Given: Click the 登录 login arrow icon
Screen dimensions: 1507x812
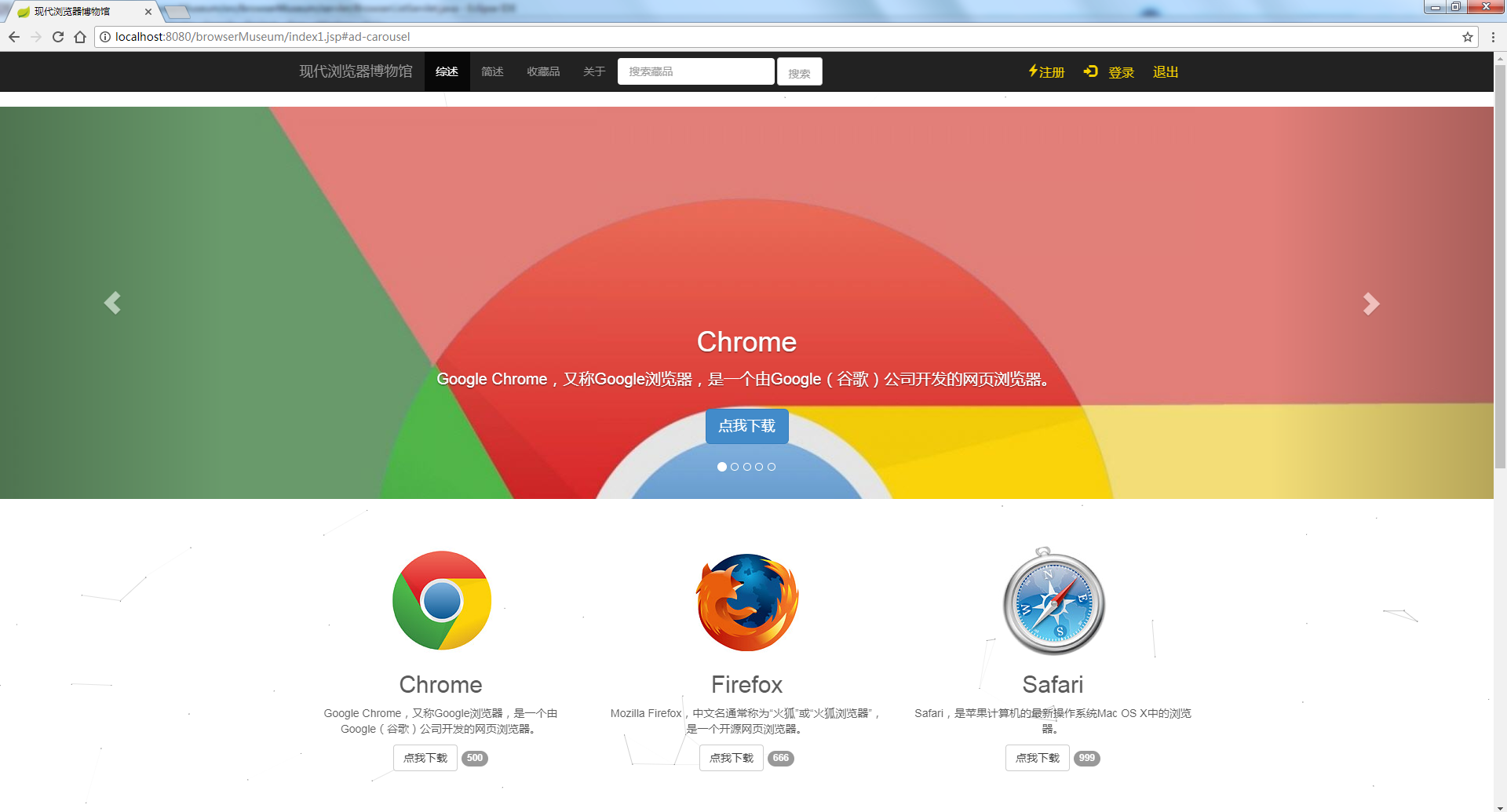Looking at the screenshot, I should coord(1090,71).
